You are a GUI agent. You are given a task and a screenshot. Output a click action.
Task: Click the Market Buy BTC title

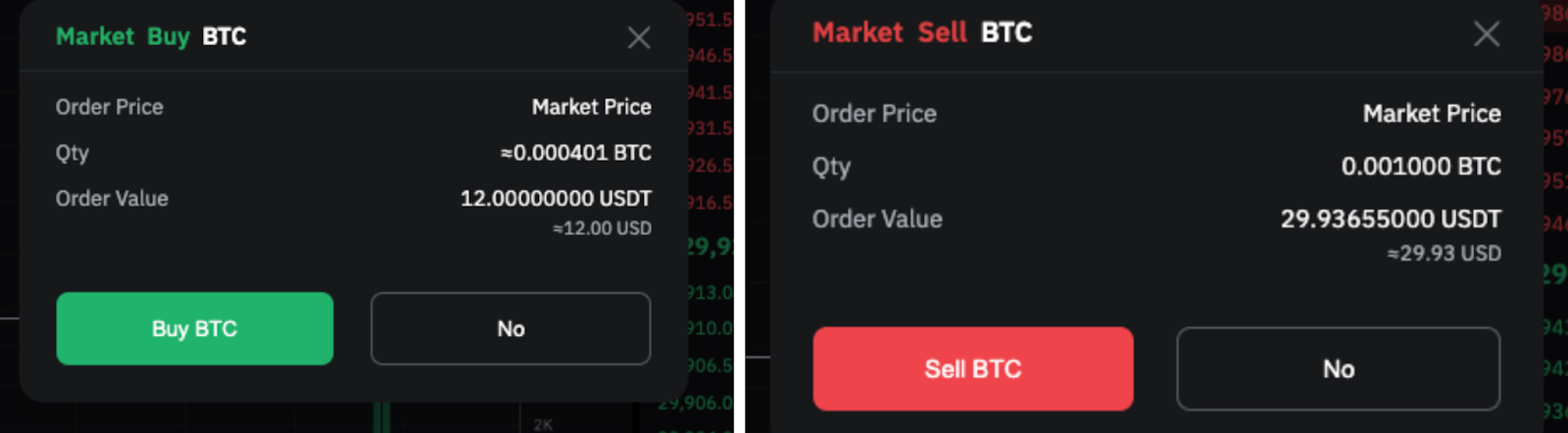(151, 37)
